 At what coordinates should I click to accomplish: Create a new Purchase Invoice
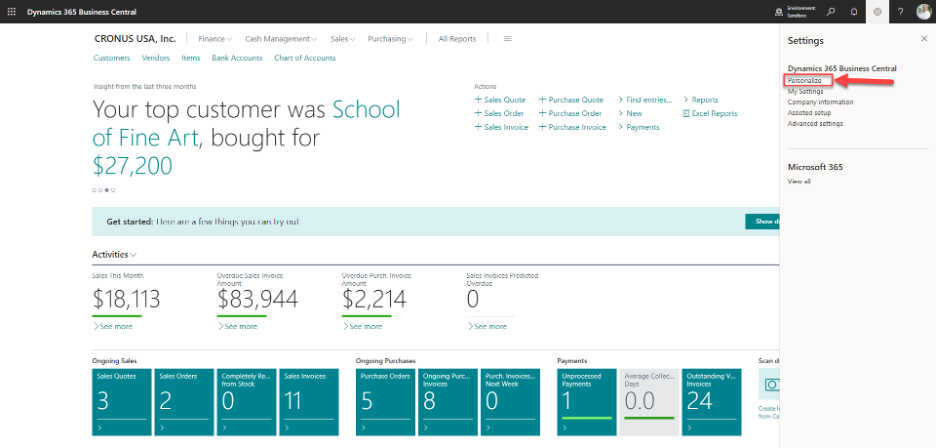pyautogui.click(x=572, y=127)
